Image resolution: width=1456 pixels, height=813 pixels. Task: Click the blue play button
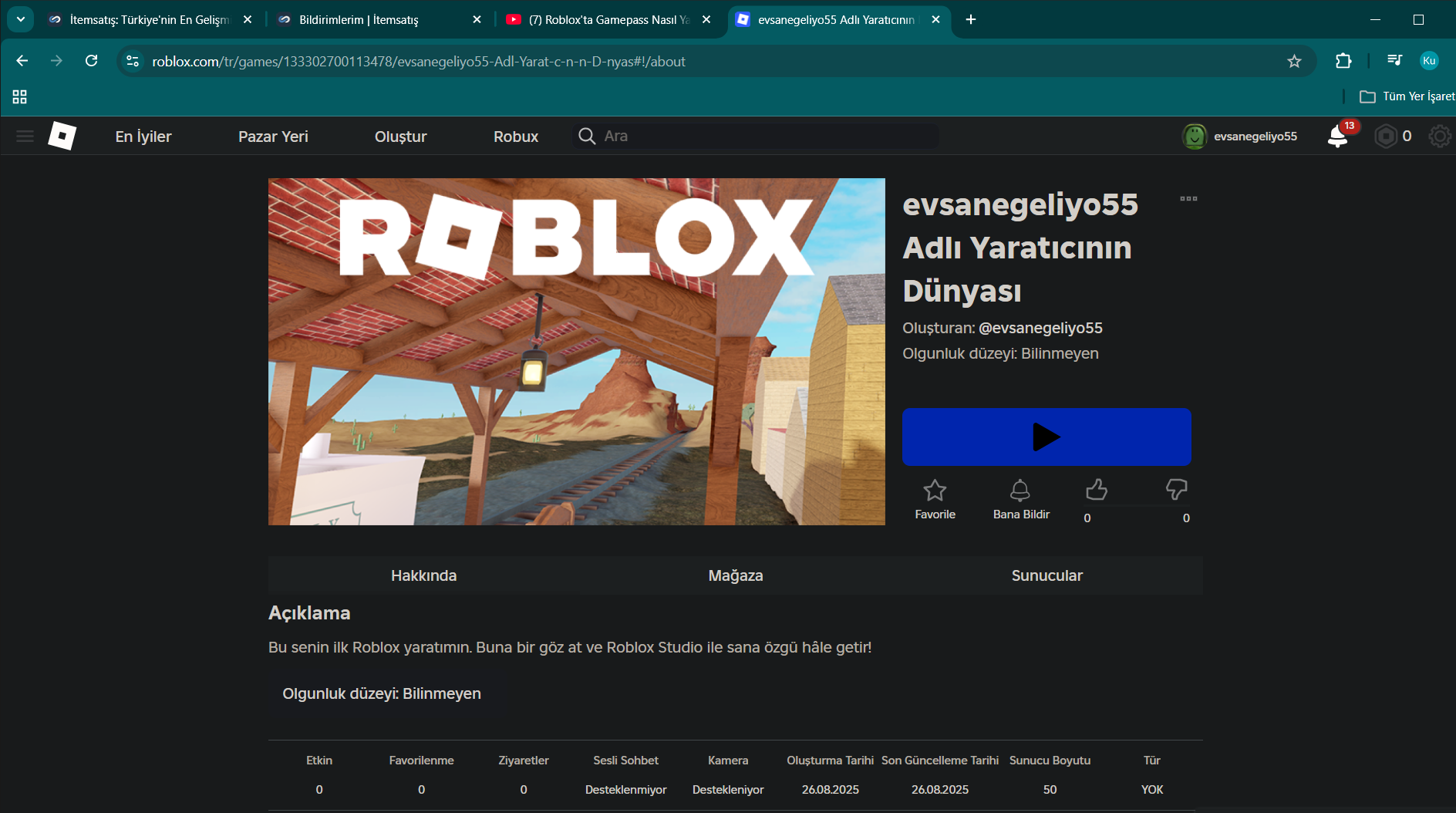pos(1046,437)
